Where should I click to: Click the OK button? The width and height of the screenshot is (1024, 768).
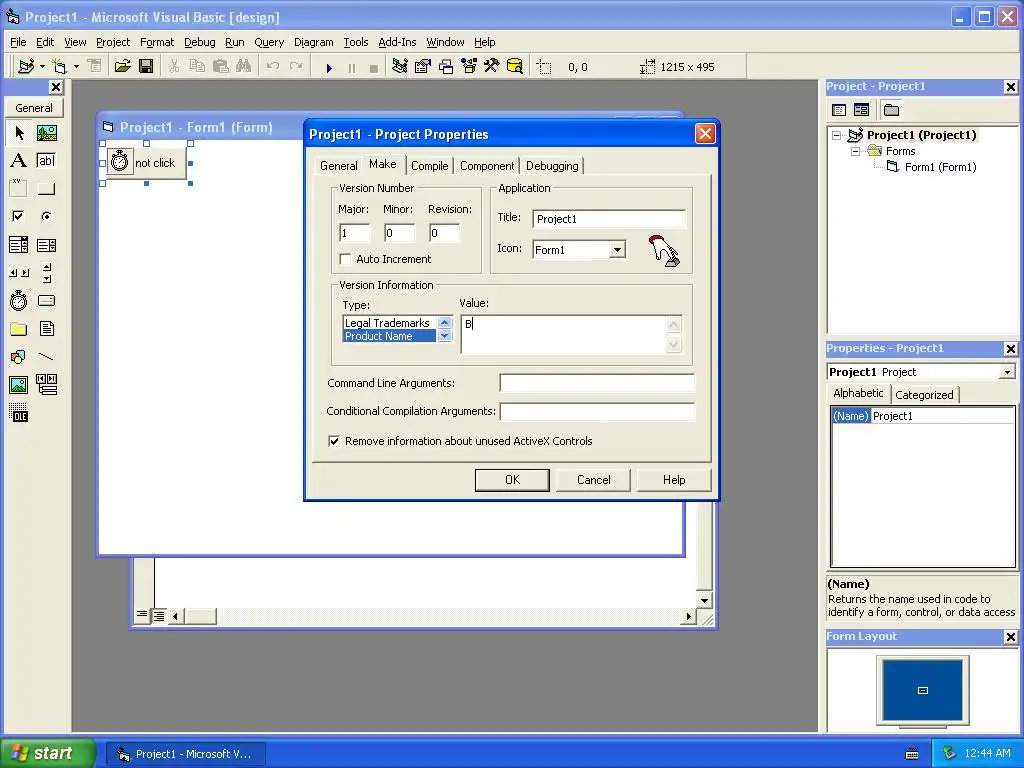point(512,480)
